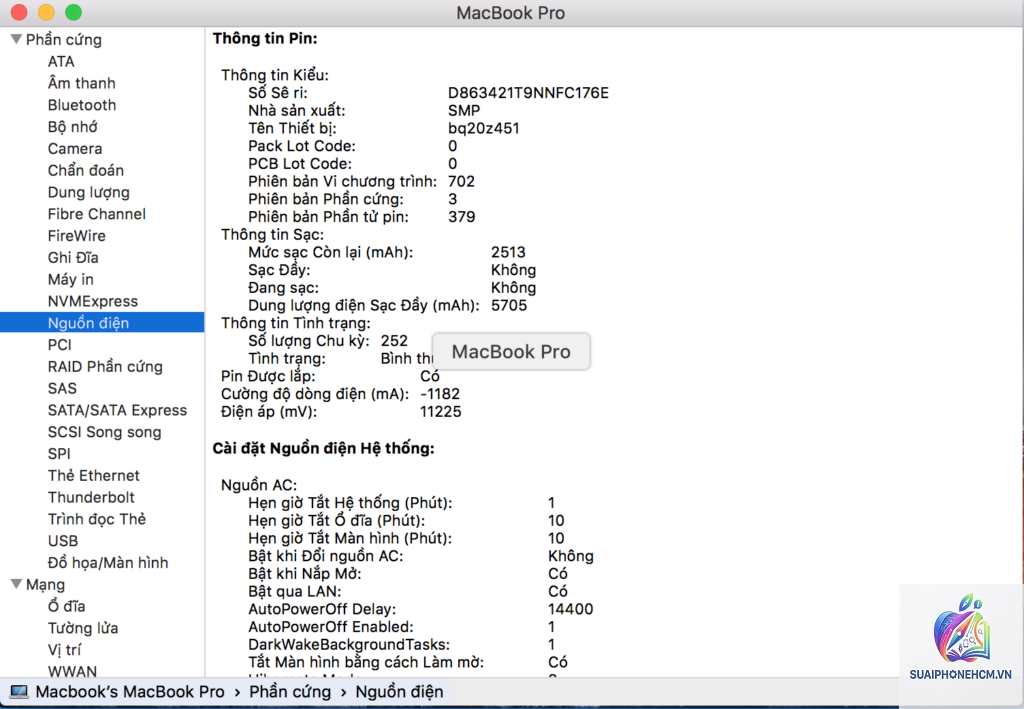Select USB in the sidebar
Screen dimensions: 1024x709
click(x=63, y=541)
